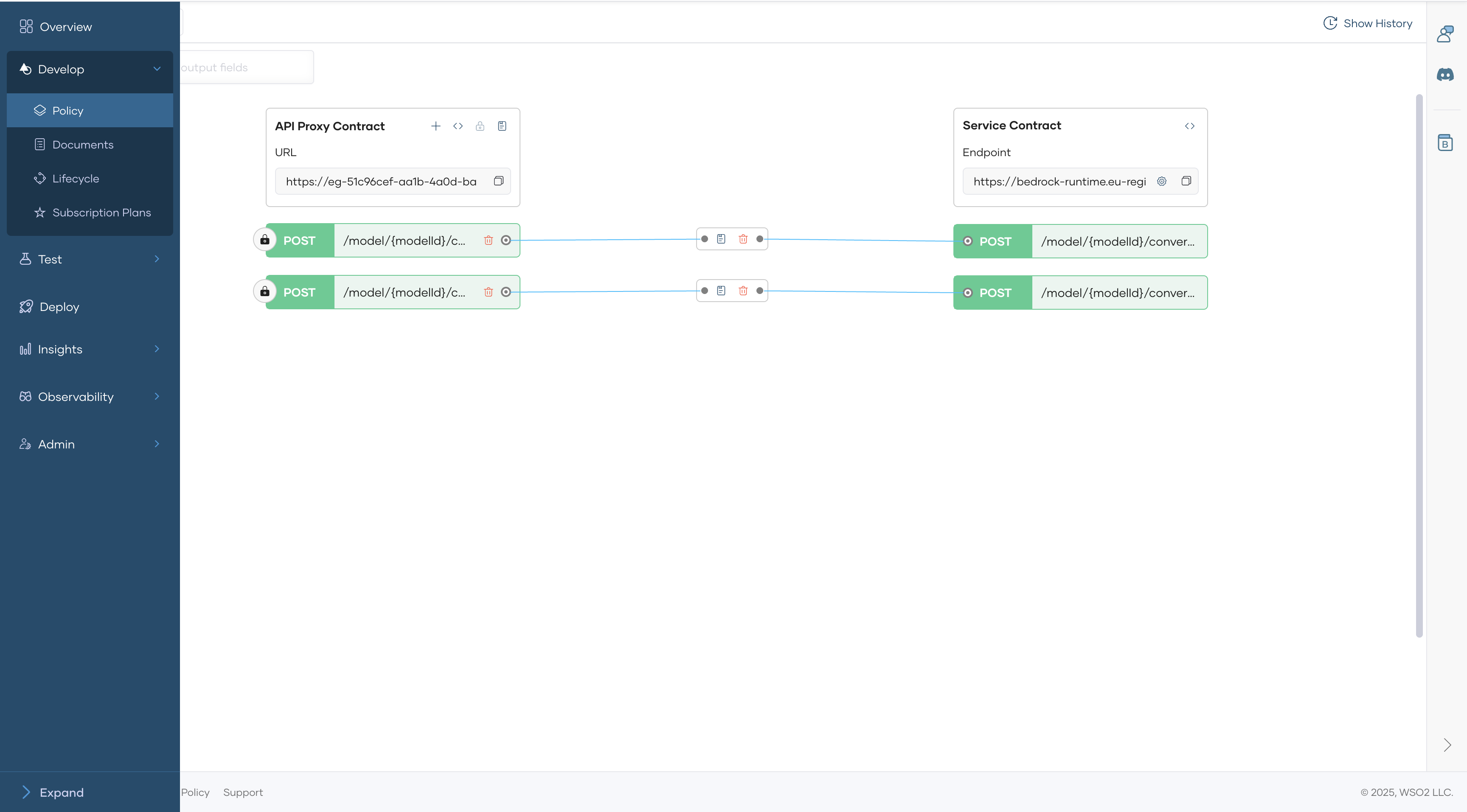The width and height of the screenshot is (1467, 812).
Task: Delete the first POST proxy resource
Action: click(x=488, y=240)
